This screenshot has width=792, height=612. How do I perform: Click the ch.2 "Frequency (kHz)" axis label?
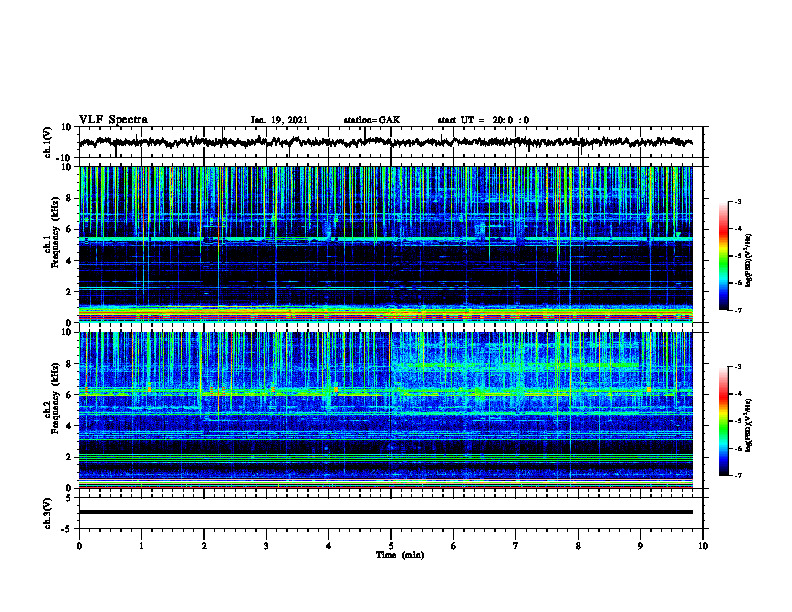(x=55, y=398)
